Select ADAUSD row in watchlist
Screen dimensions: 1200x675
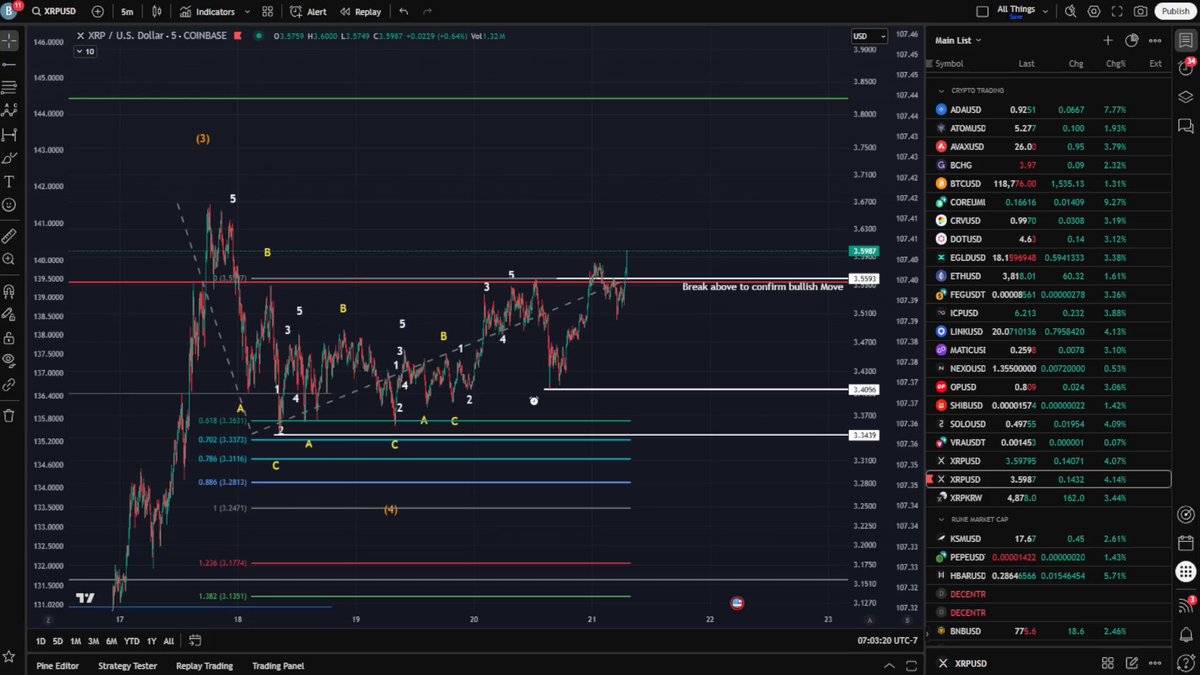point(1049,110)
